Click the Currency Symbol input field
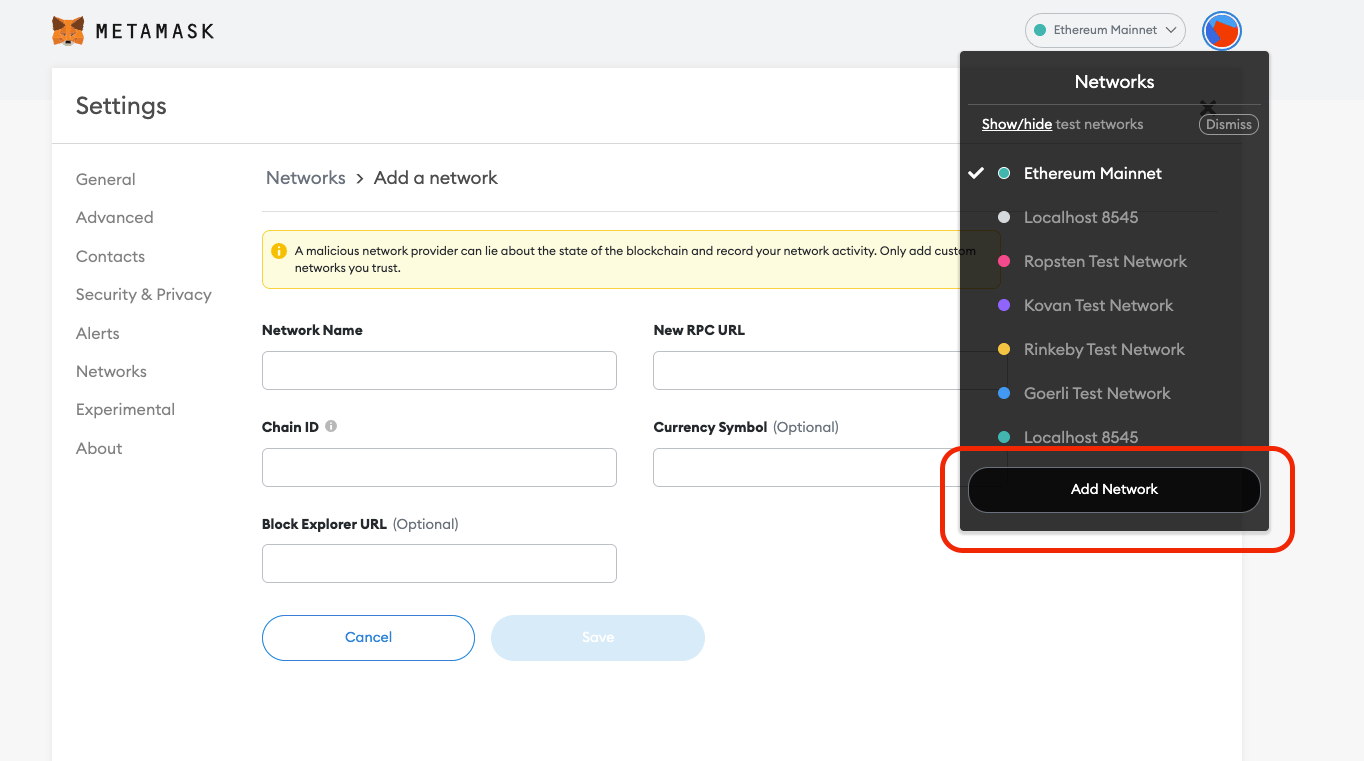1364x761 pixels. click(830, 467)
